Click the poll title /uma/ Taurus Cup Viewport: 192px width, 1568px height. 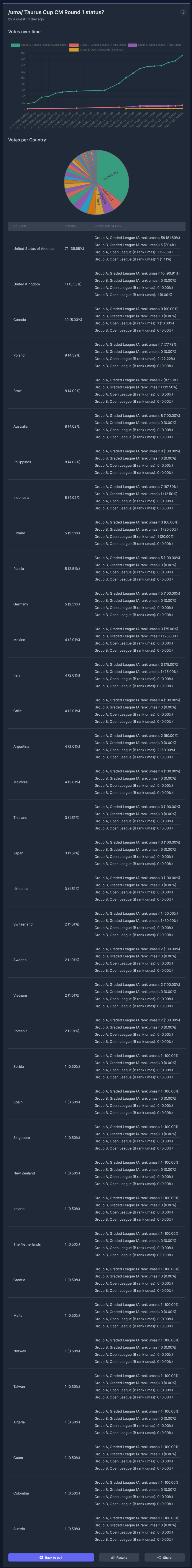point(56,12)
